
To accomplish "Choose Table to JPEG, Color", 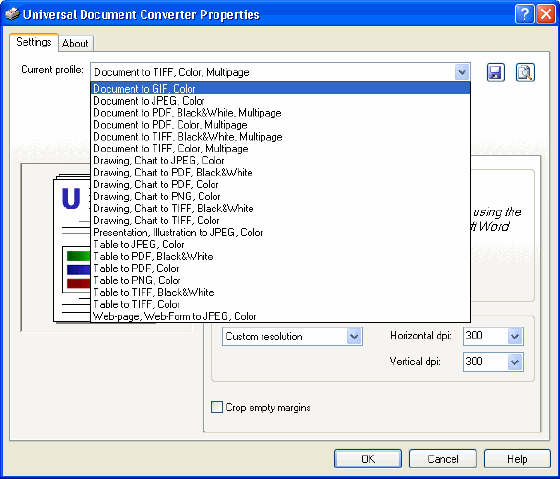I will click(x=280, y=244).
